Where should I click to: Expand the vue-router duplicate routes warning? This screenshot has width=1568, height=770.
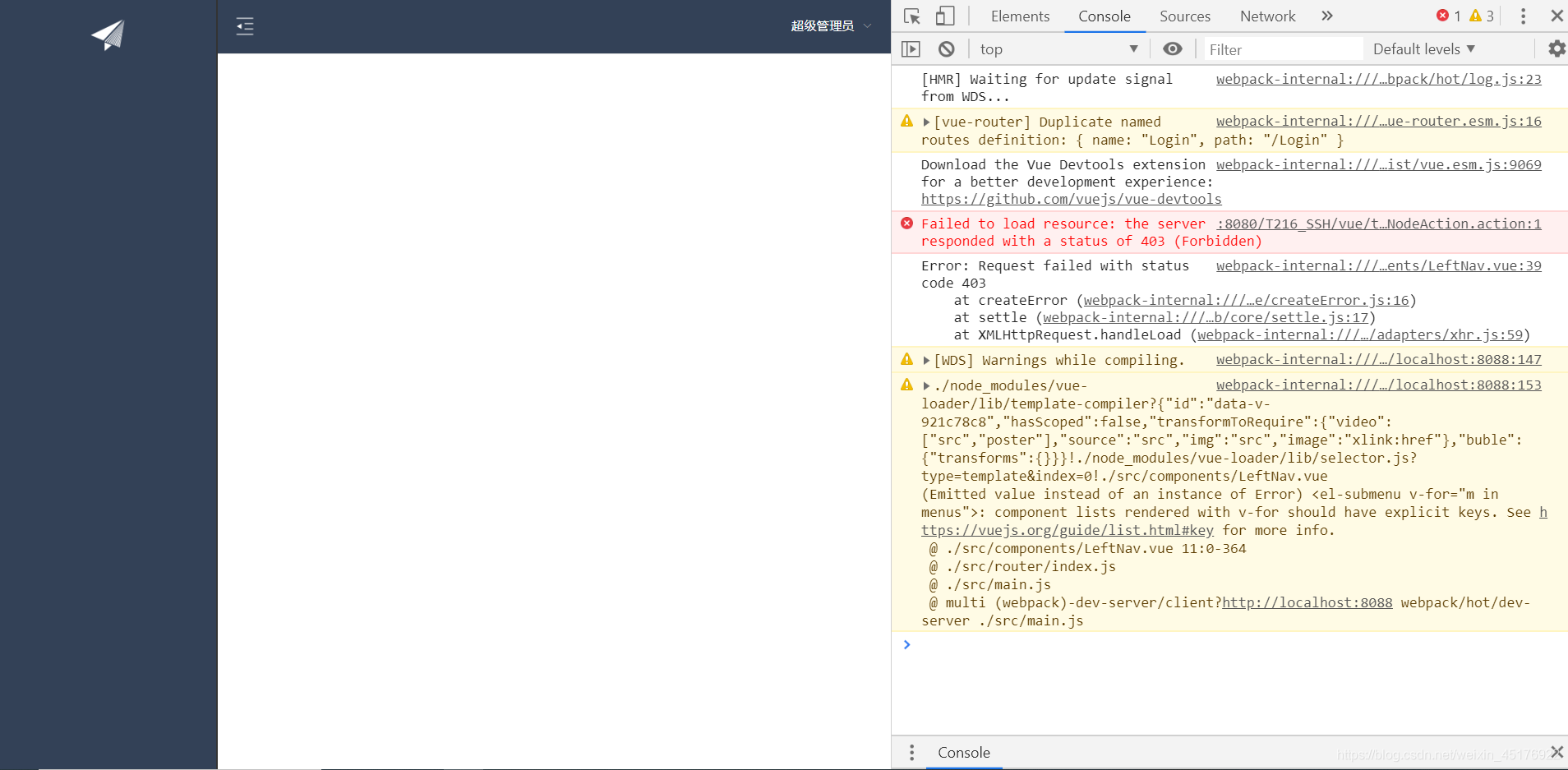[926, 122]
